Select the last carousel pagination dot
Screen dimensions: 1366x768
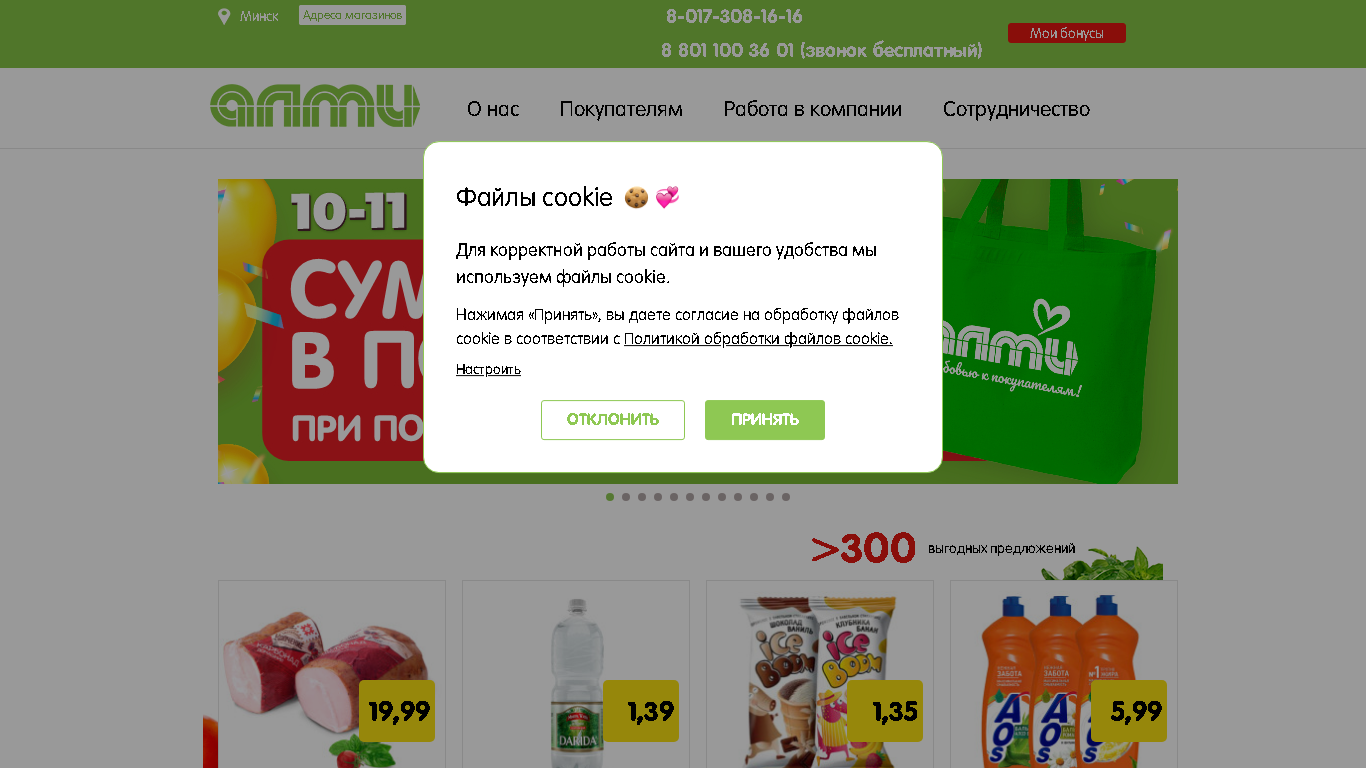pos(786,497)
